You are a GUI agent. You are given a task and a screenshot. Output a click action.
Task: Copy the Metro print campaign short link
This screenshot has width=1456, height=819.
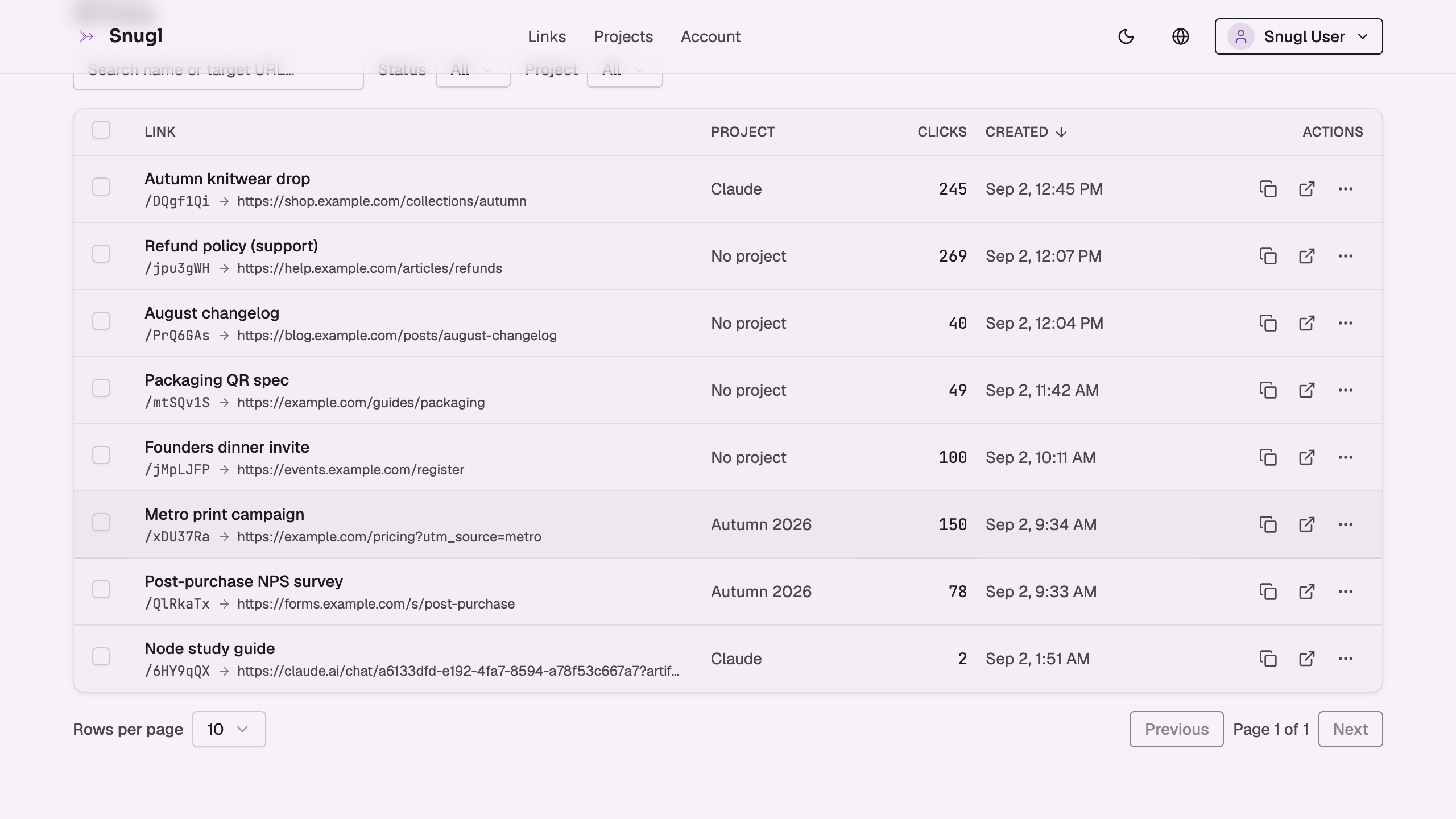(x=1268, y=524)
